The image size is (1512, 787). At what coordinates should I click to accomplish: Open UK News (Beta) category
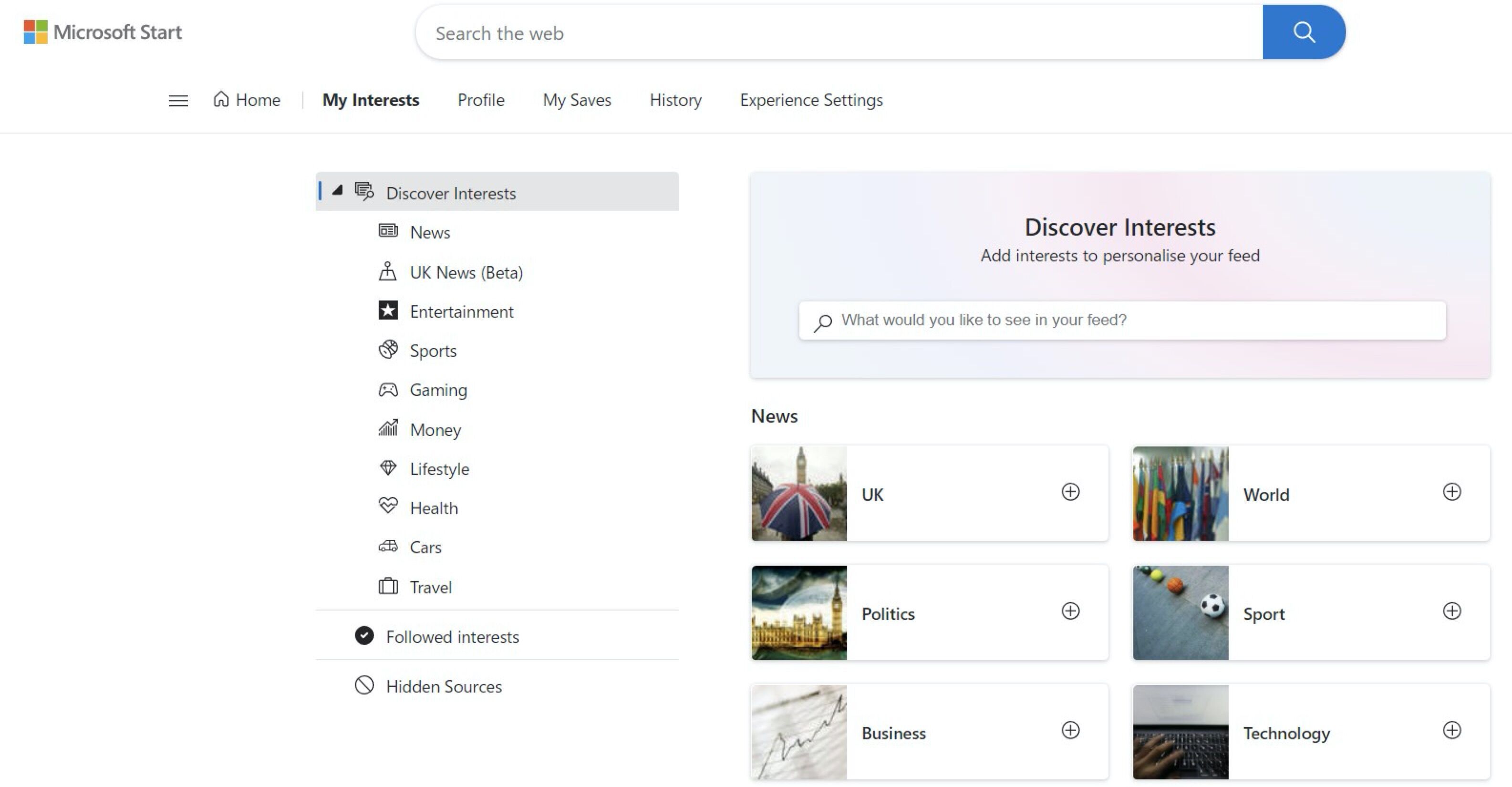pyautogui.click(x=466, y=272)
